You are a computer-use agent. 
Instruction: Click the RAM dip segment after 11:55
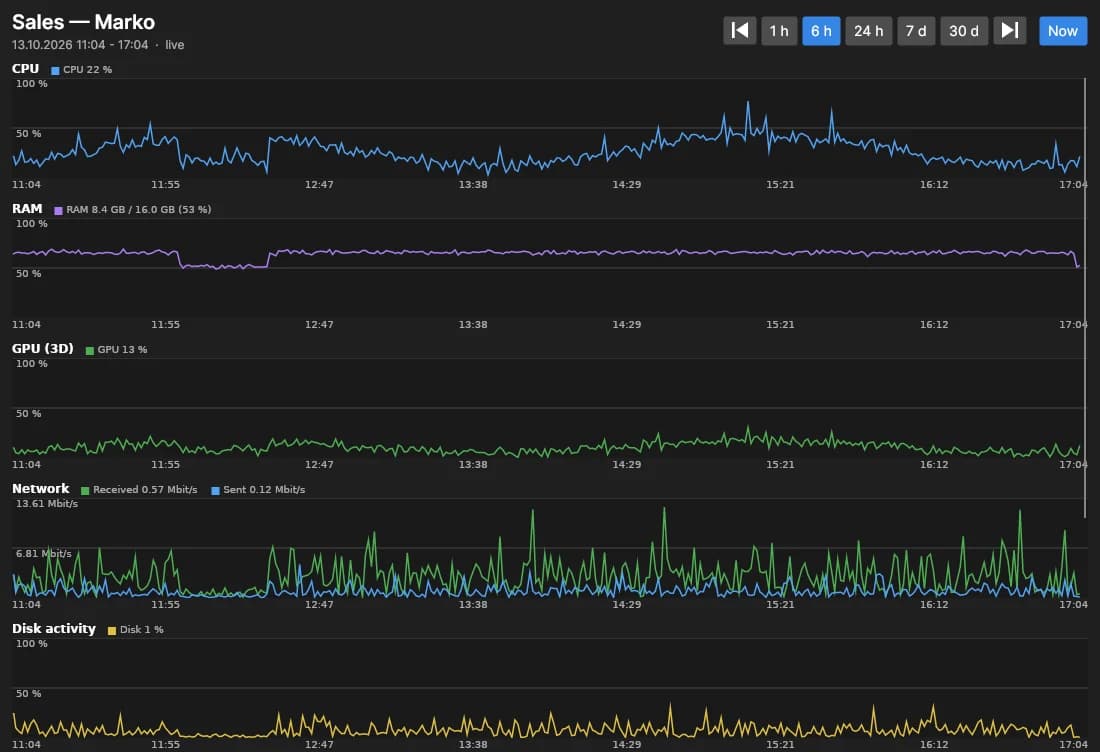(x=223, y=266)
